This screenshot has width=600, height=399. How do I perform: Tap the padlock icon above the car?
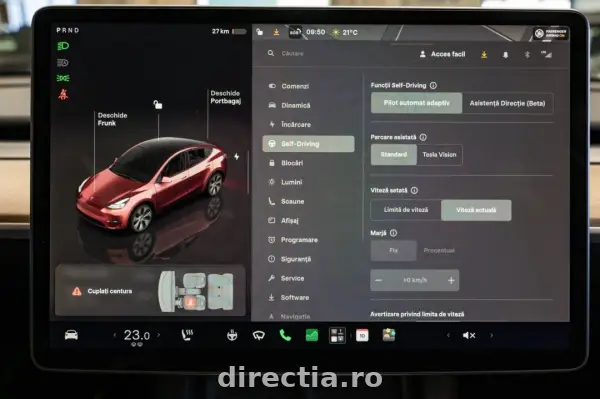click(x=158, y=104)
